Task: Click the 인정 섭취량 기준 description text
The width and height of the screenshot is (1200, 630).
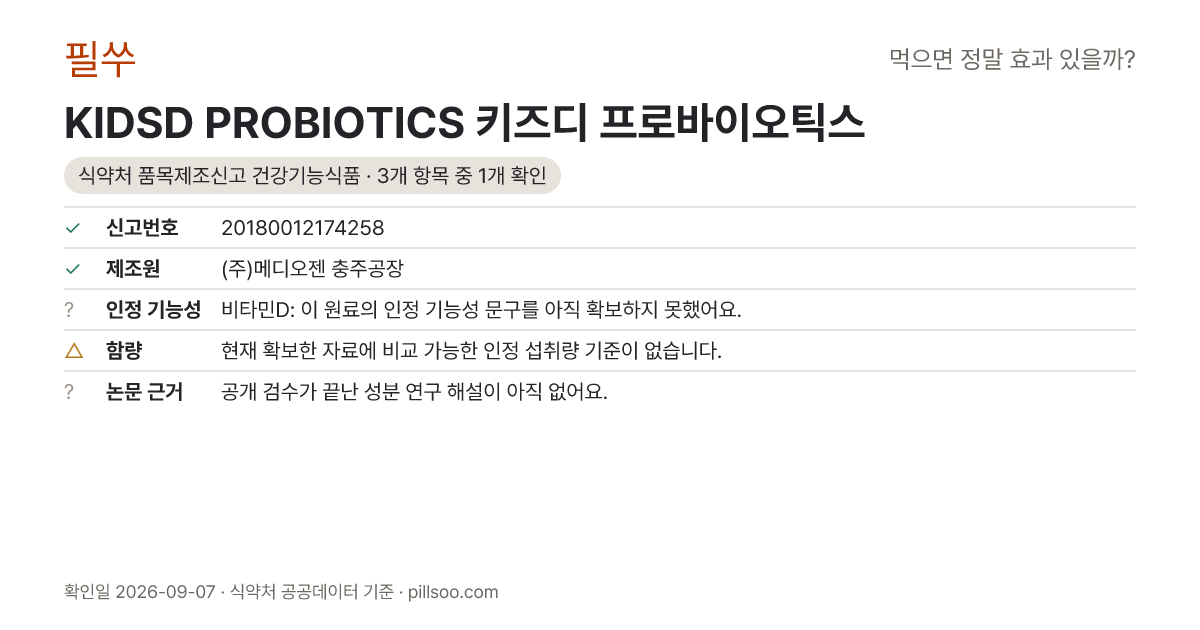Action: click(x=471, y=351)
